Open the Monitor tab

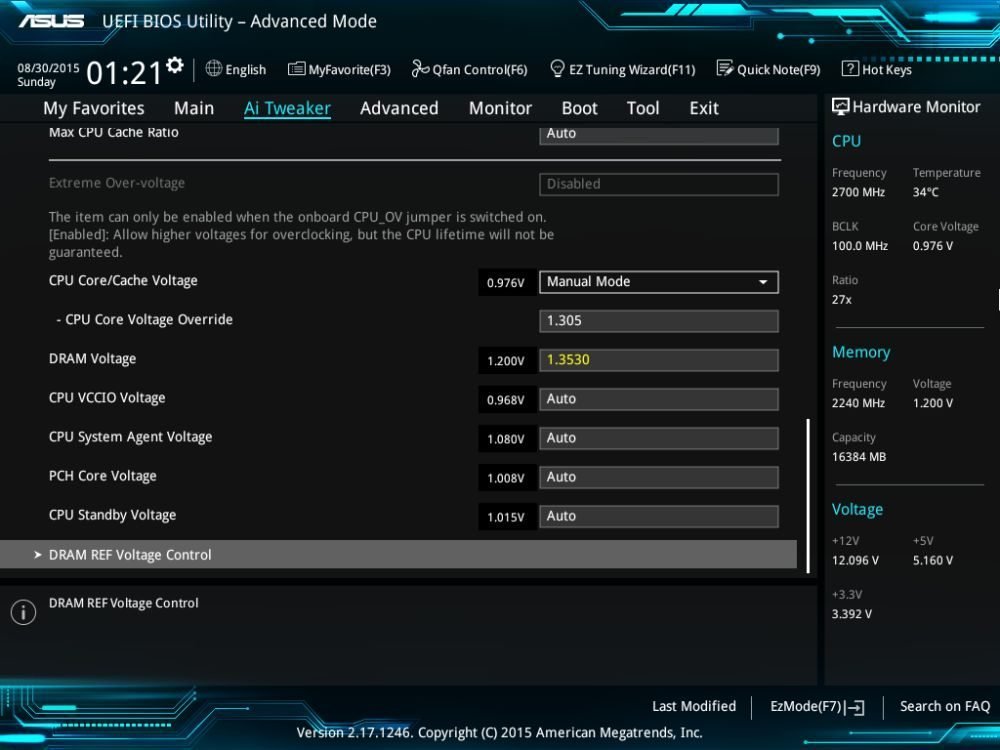(500, 108)
